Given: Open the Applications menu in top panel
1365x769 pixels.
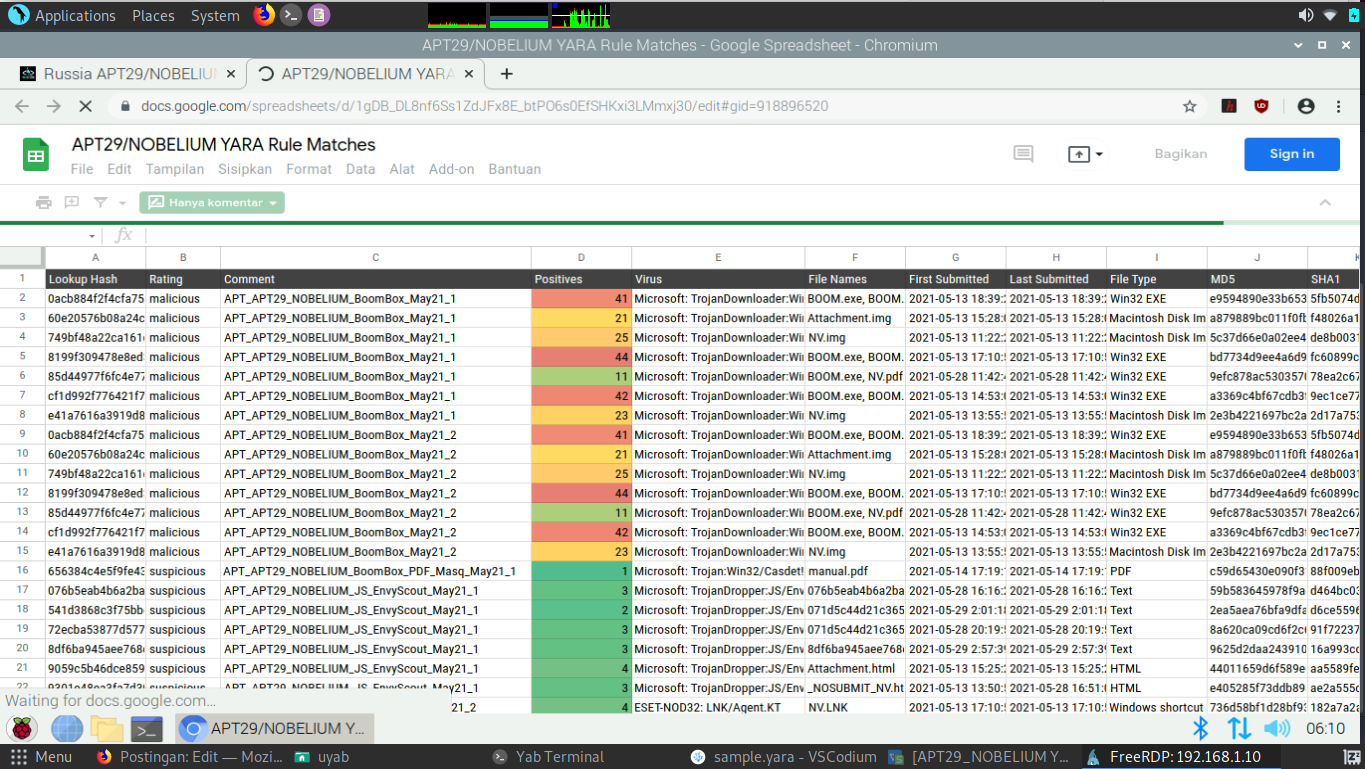Looking at the screenshot, I should point(62,15).
